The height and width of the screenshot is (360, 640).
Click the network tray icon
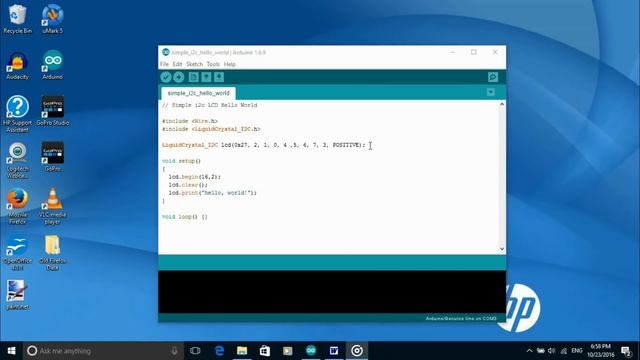click(564, 351)
